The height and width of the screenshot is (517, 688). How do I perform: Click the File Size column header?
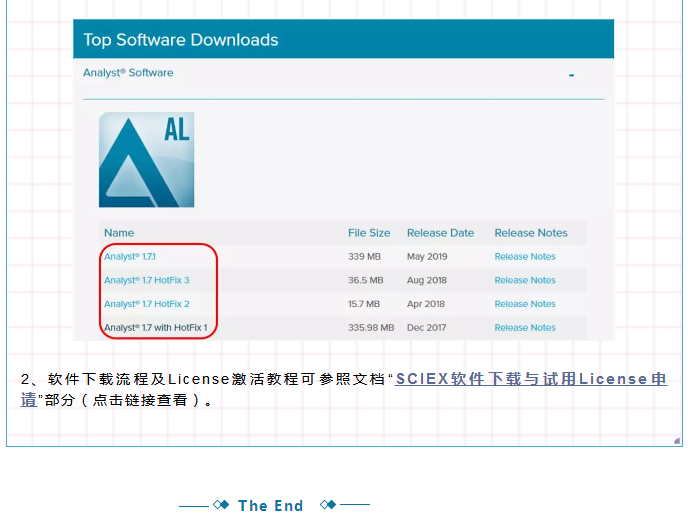point(369,233)
